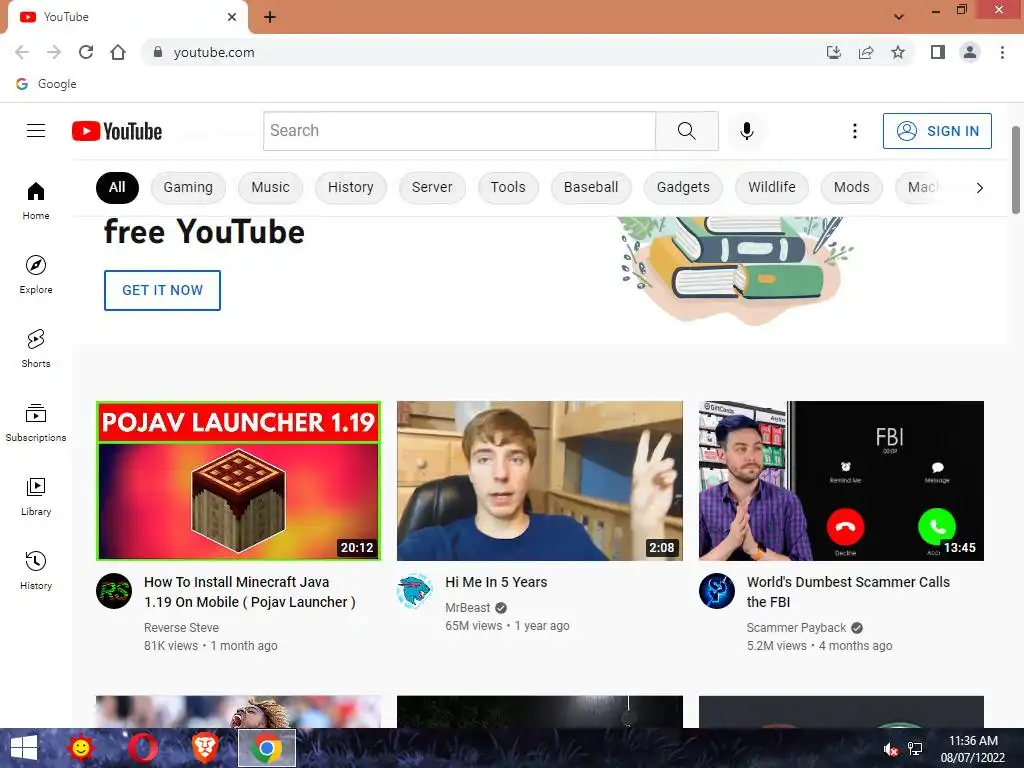The height and width of the screenshot is (768, 1024).
Task: Select the Tools filter chip
Action: pos(508,187)
